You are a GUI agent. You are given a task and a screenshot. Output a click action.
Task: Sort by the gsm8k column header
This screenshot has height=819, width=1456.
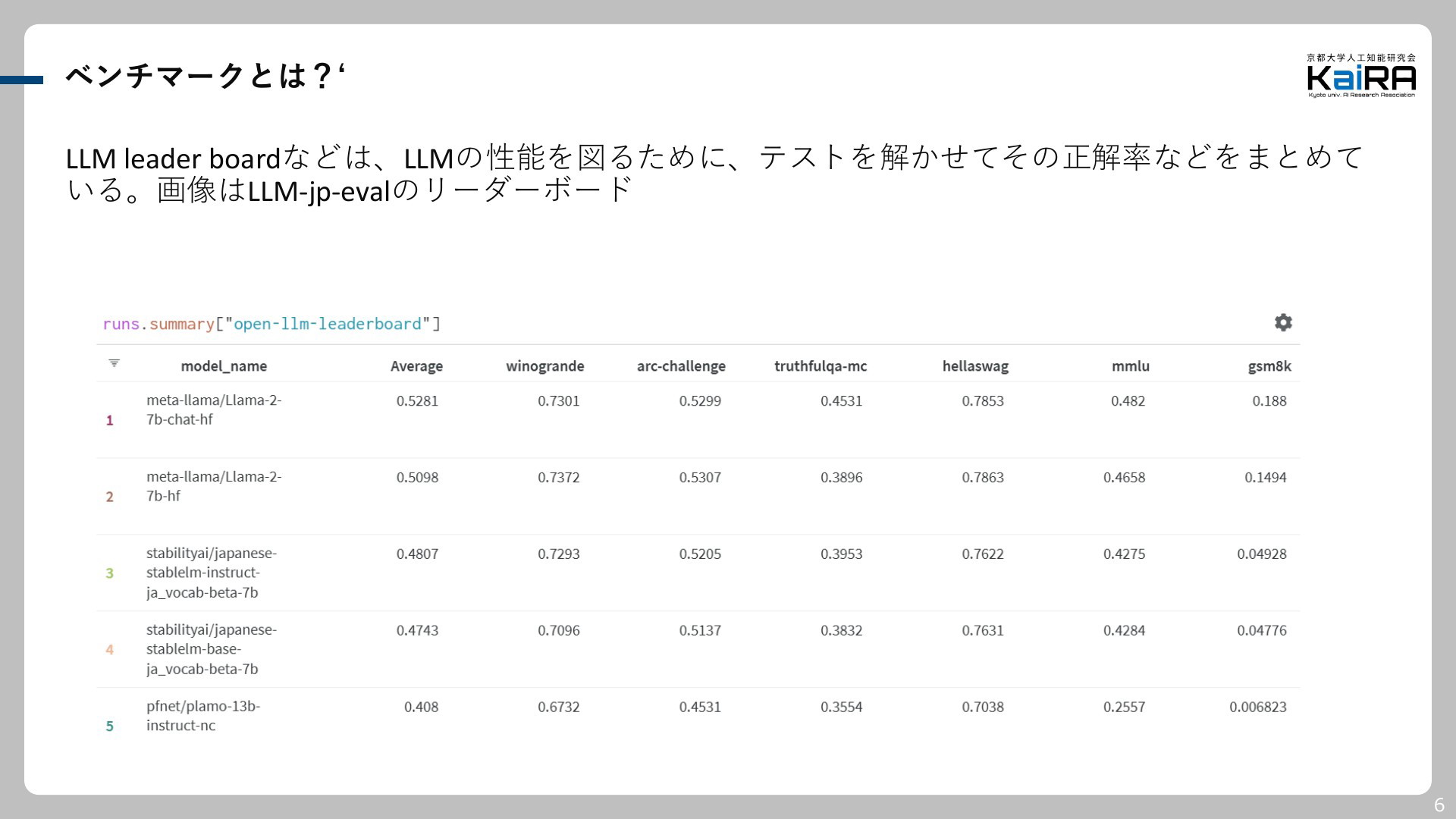tap(1269, 366)
